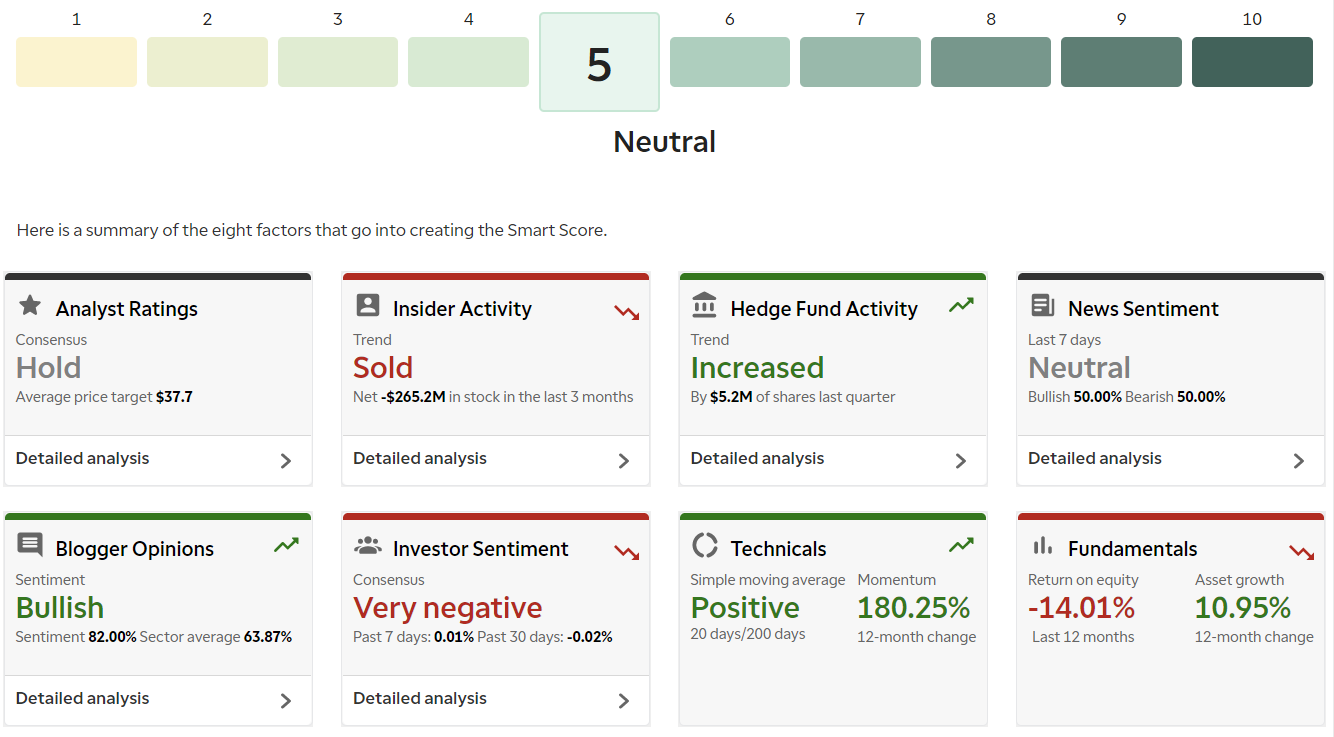
Task: Expand Analyst Ratings detailed analysis chevron
Action: click(x=286, y=461)
